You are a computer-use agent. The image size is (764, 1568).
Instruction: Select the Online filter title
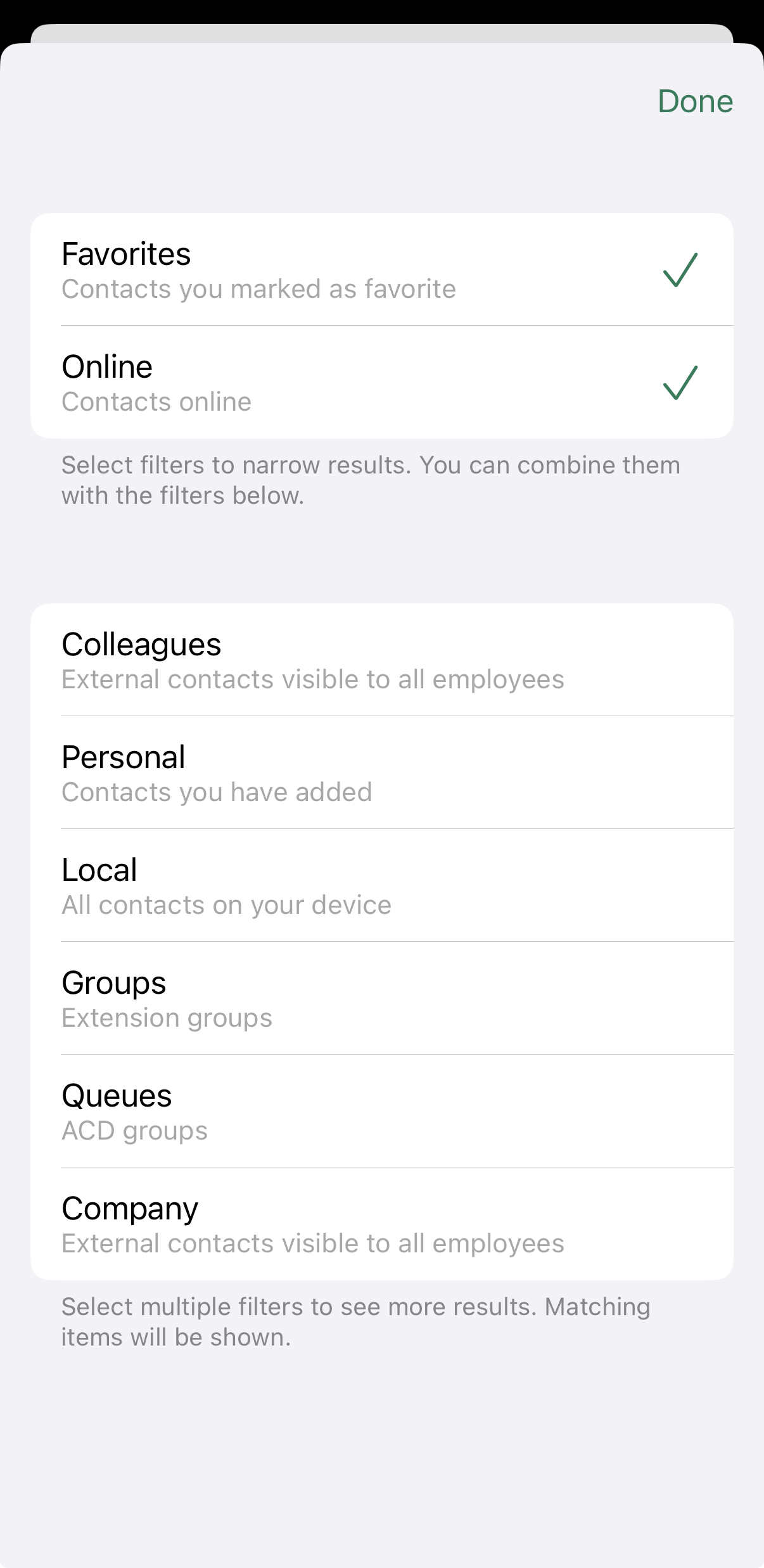pyautogui.click(x=107, y=367)
